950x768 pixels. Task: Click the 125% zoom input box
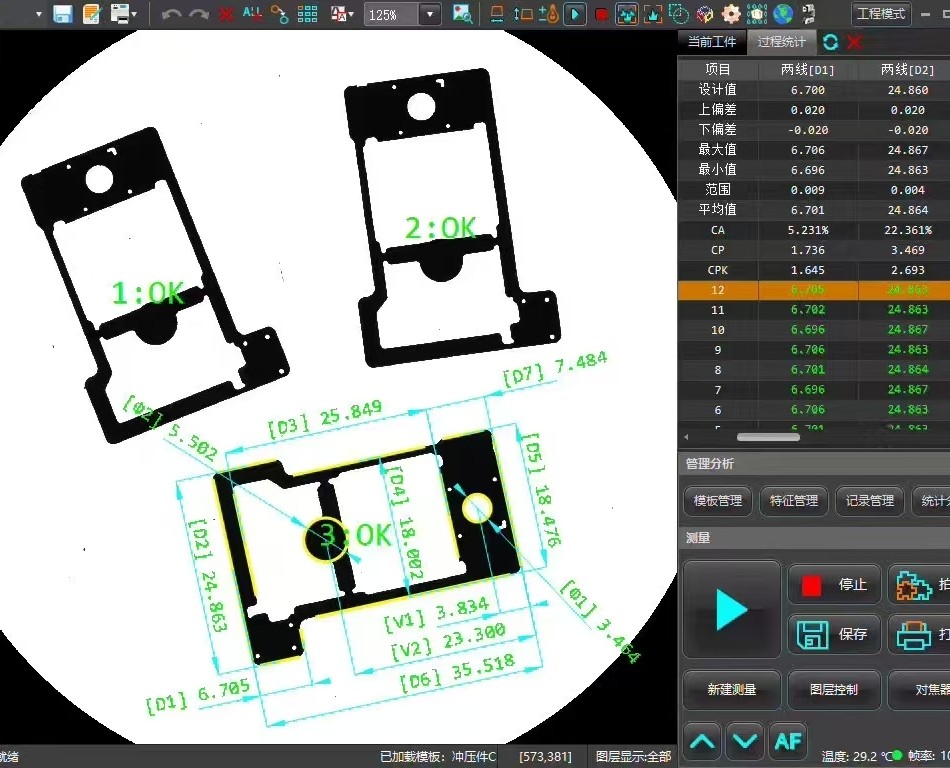391,15
